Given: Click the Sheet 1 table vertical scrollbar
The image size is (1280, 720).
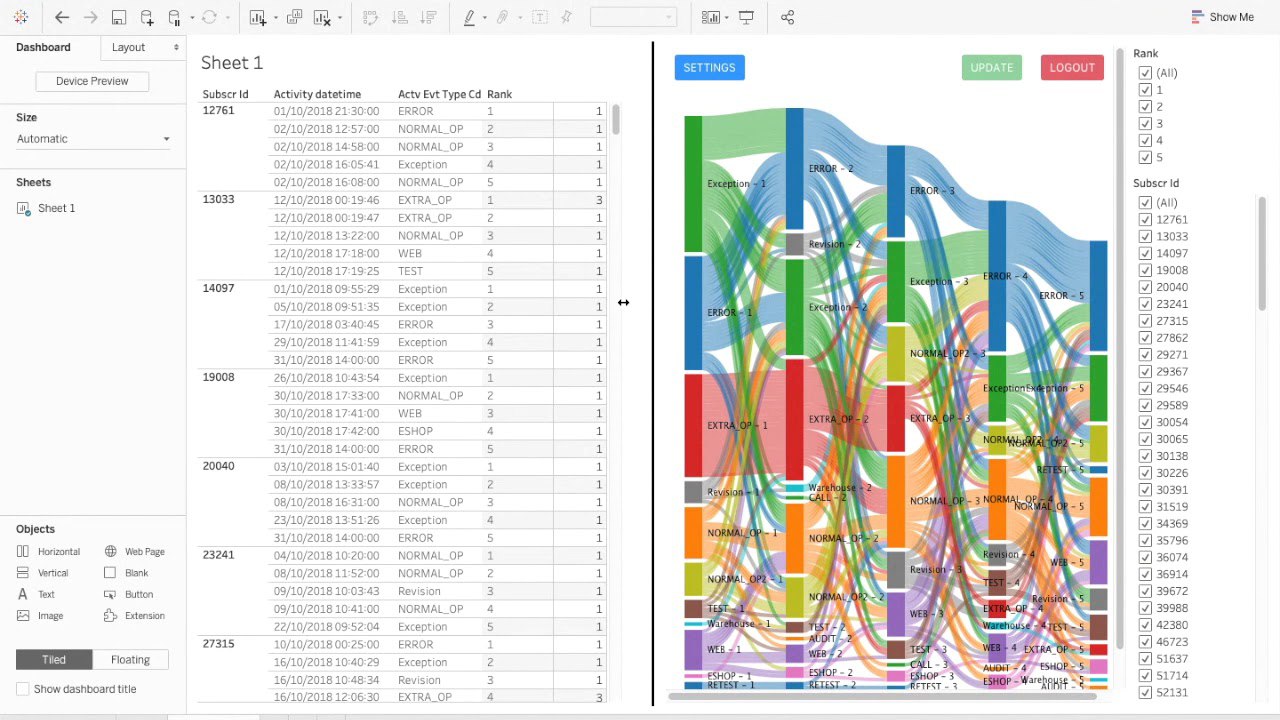Looking at the screenshot, I should tap(616, 120).
